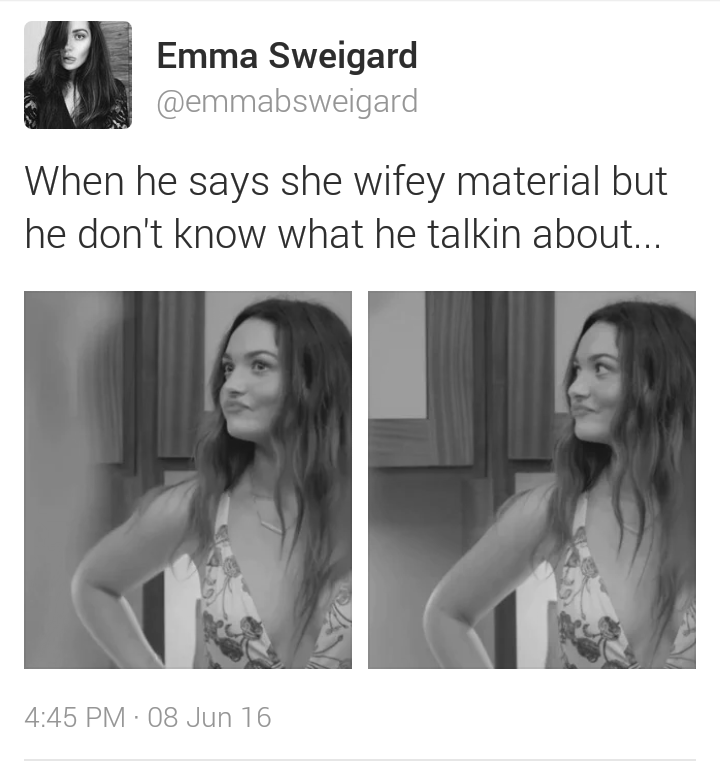Open Emma Sweigard's profile picture
The image size is (720, 766).
coord(78,75)
